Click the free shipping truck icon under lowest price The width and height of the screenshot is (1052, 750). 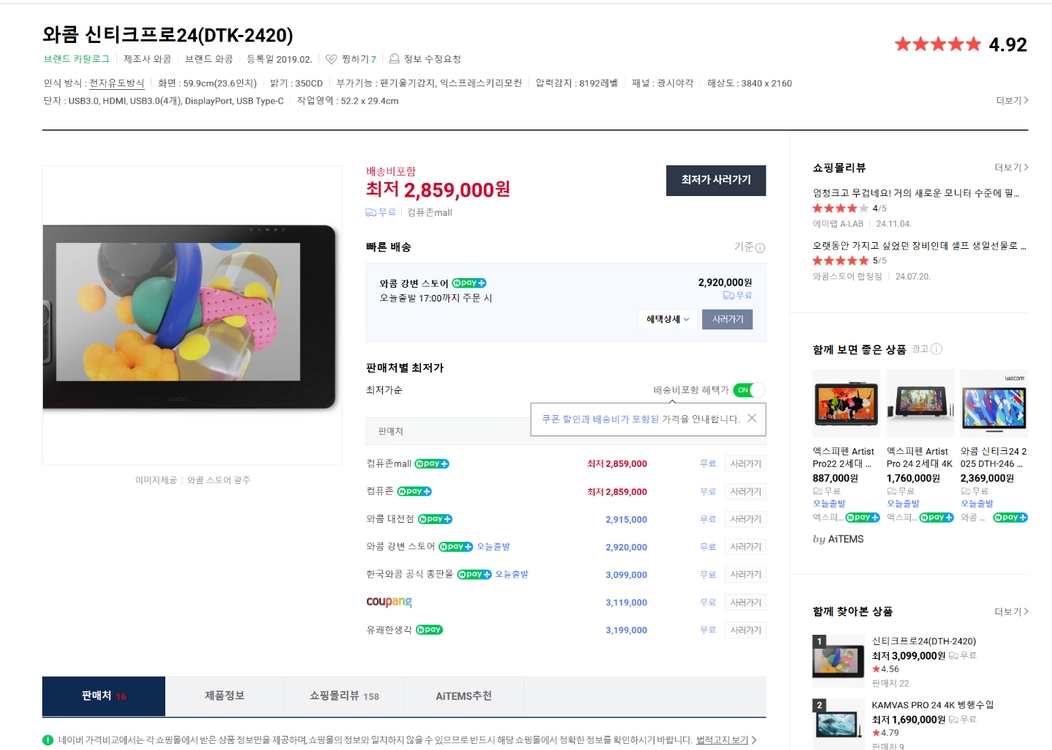click(x=370, y=212)
